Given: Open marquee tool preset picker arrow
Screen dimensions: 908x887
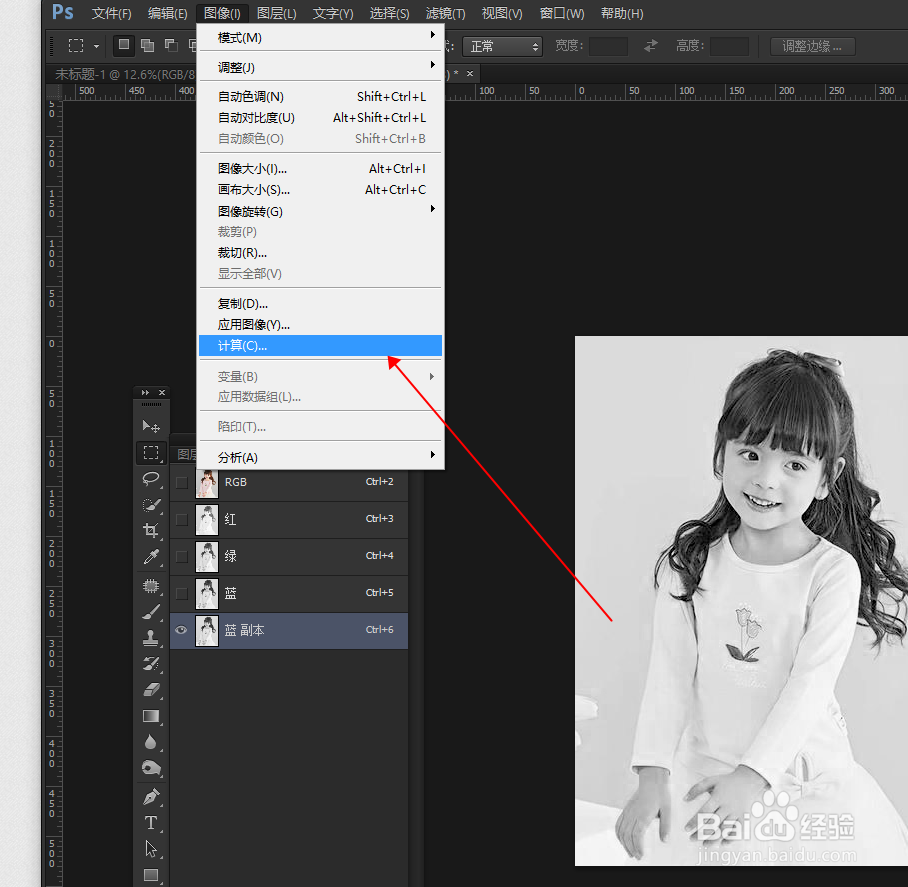Looking at the screenshot, I should (97, 46).
